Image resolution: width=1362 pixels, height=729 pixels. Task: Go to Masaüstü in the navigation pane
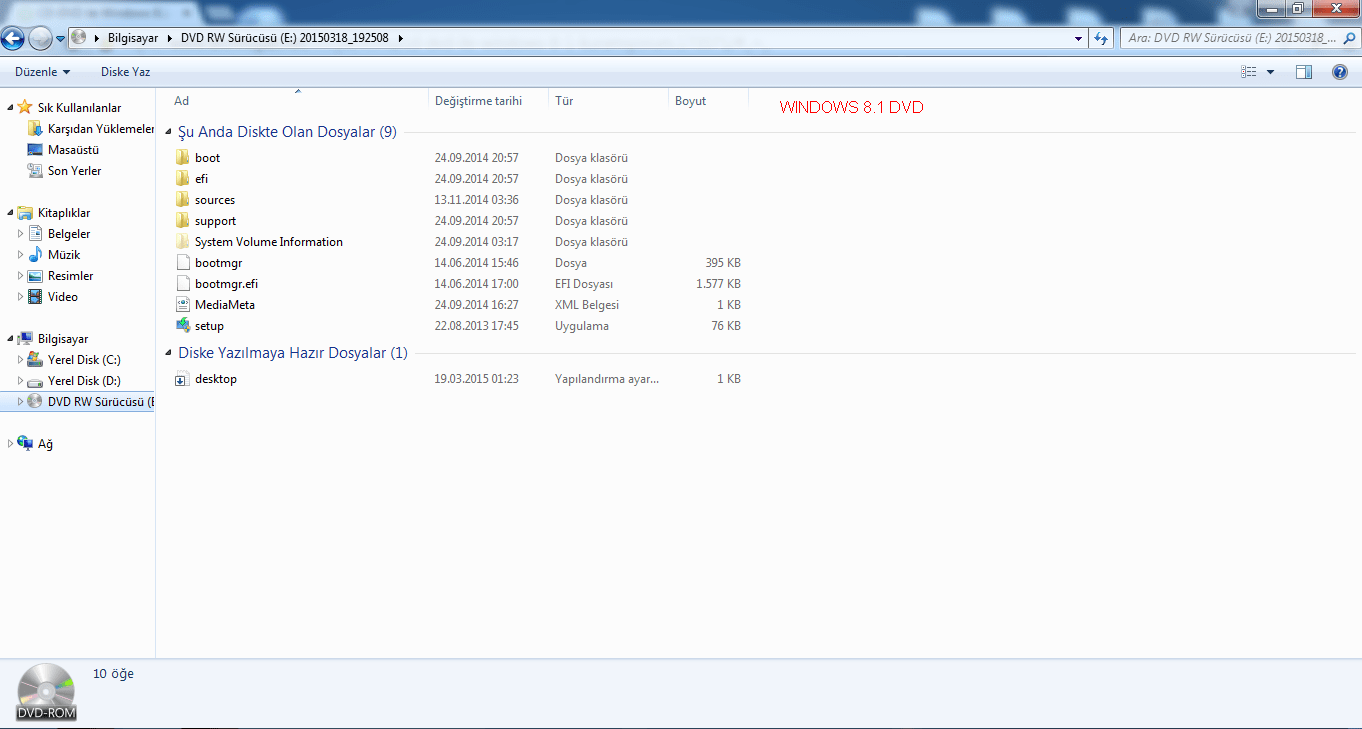(73, 150)
